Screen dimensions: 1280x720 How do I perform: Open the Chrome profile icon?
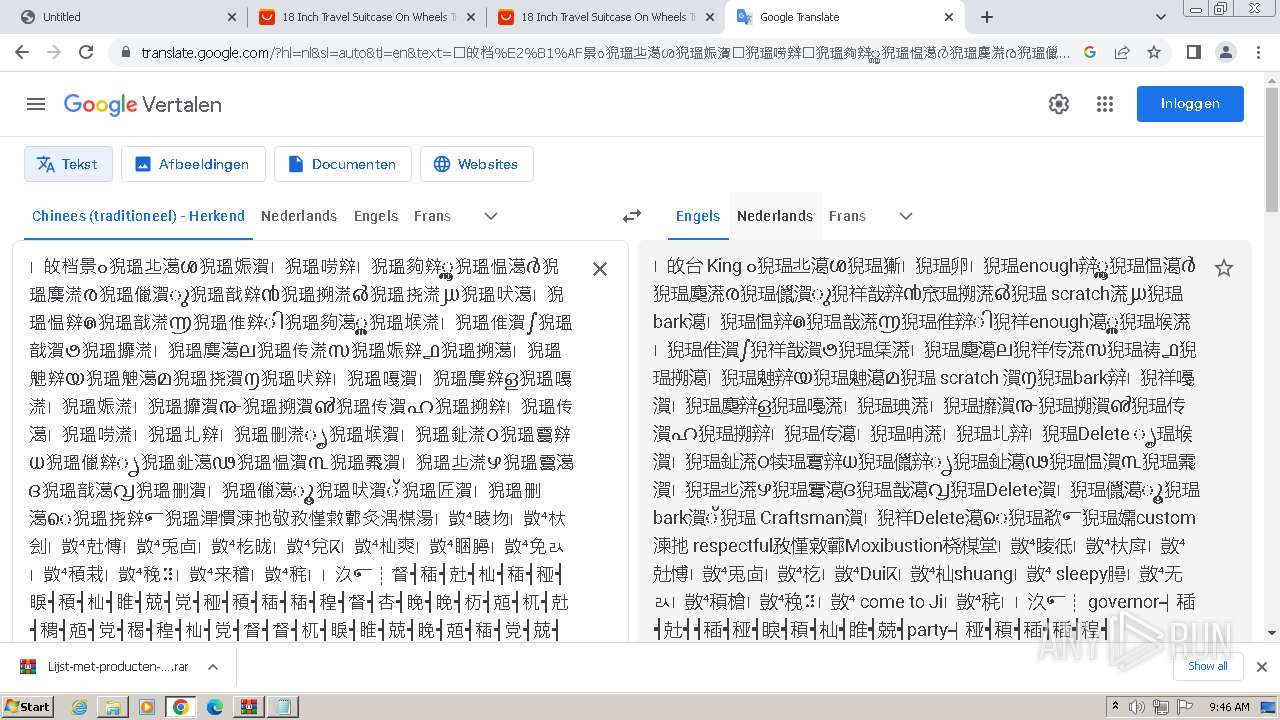pos(1226,52)
